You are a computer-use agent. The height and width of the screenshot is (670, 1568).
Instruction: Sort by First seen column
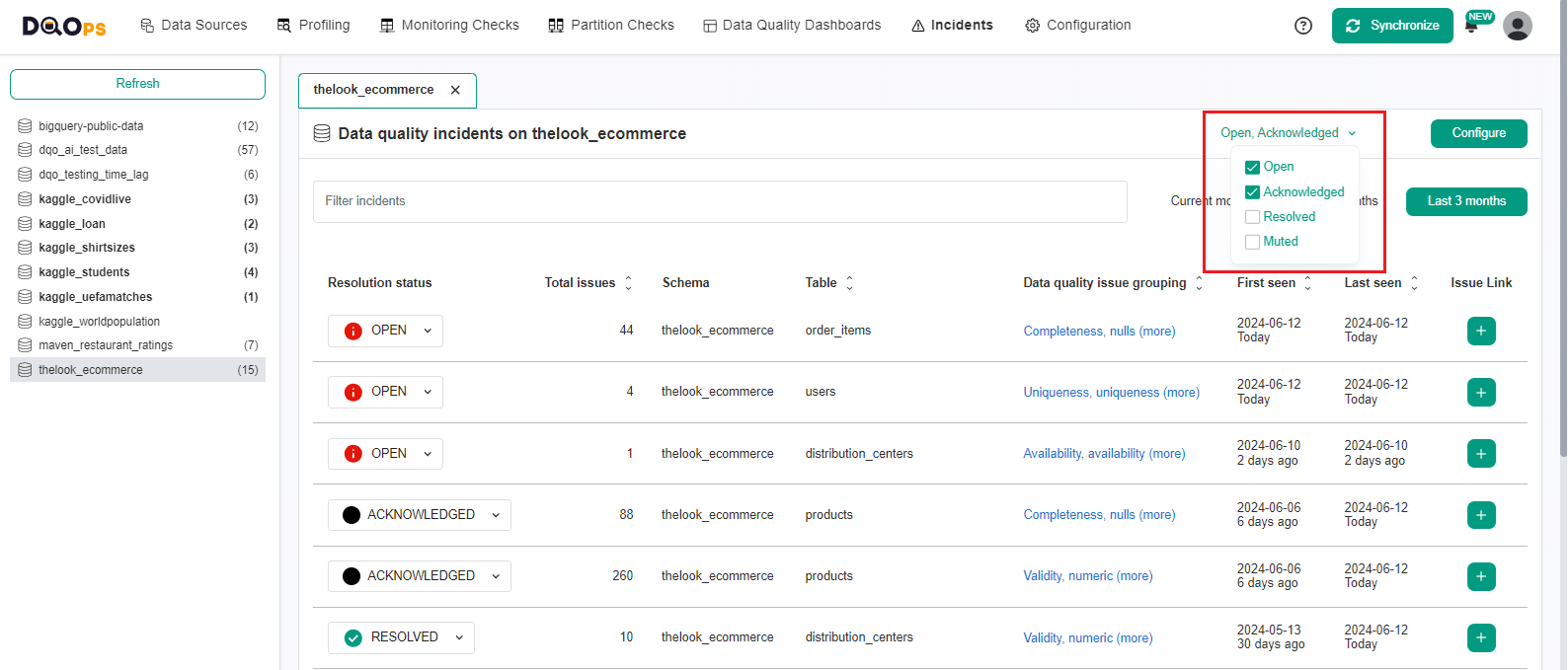(x=1308, y=283)
